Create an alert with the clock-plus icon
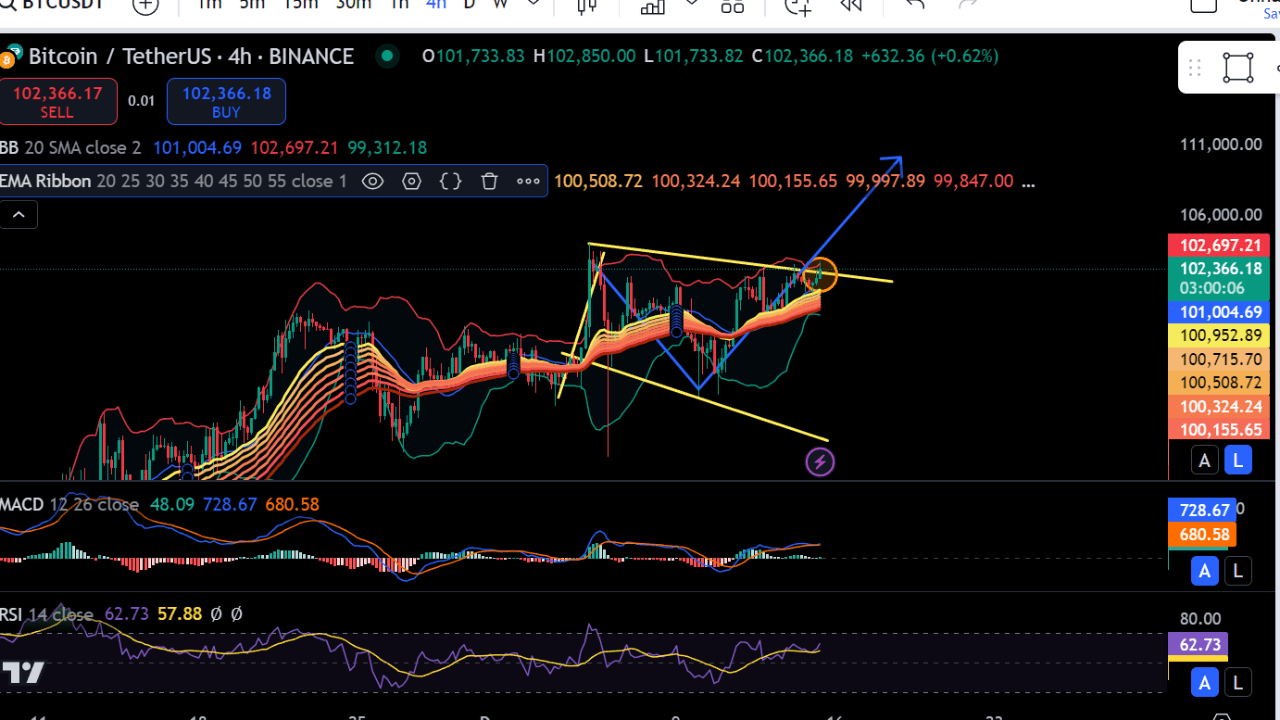Screen dimensions: 1280x720 798,5
